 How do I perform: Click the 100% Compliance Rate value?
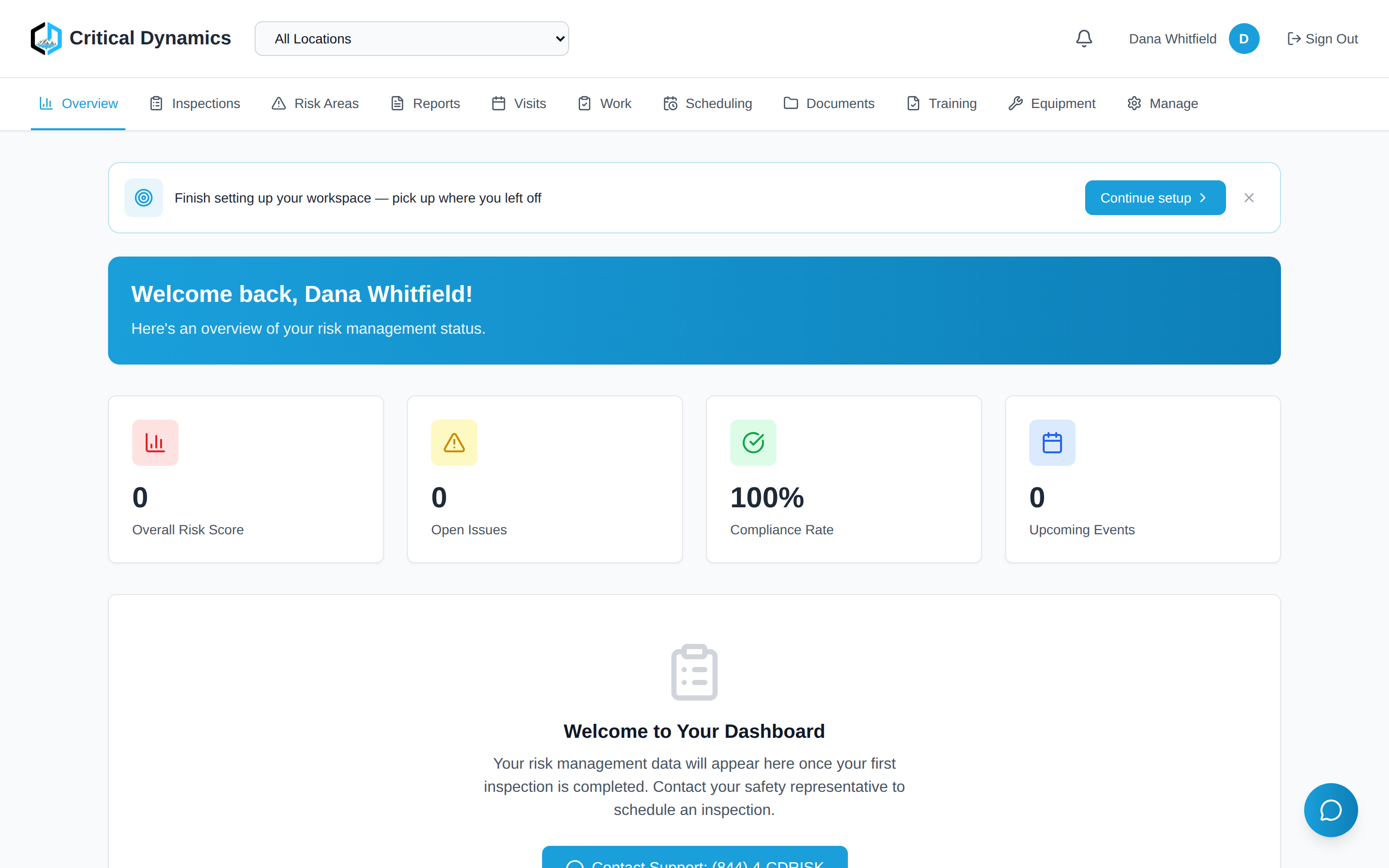click(x=767, y=497)
